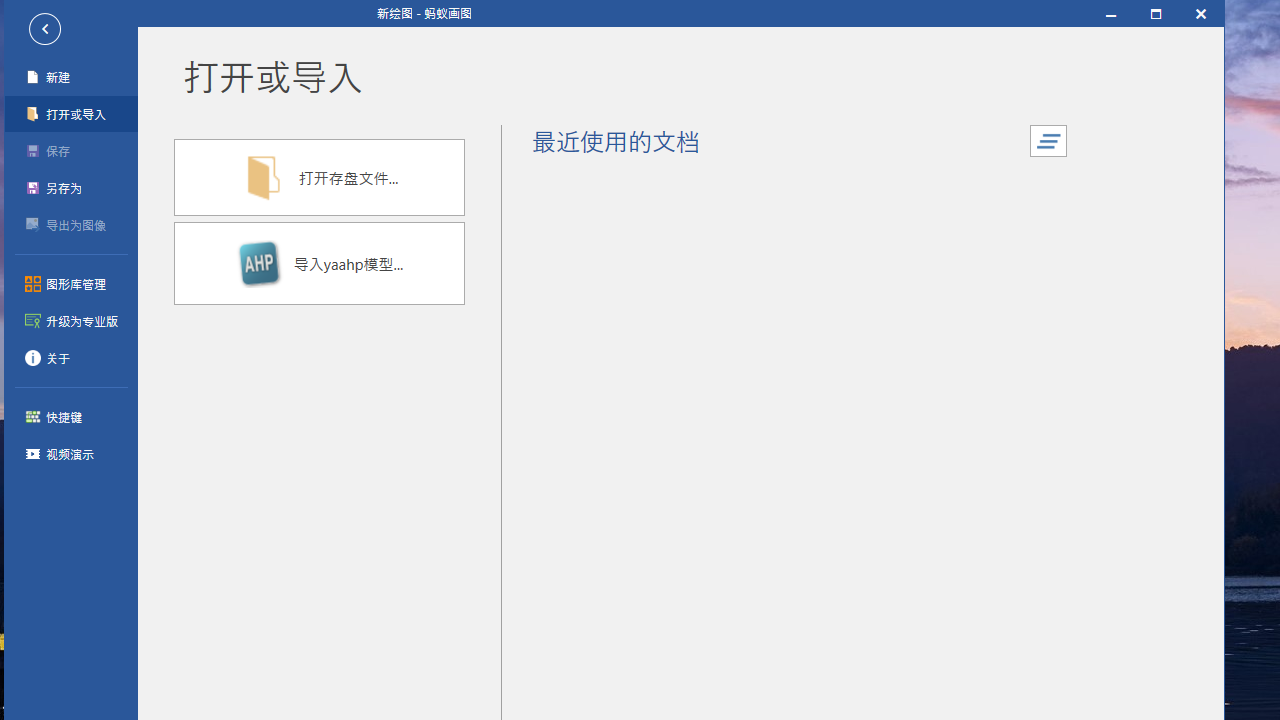Click the 导入yaahp模型 button
This screenshot has width=1280, height=720.
click(x=319, y=263)
